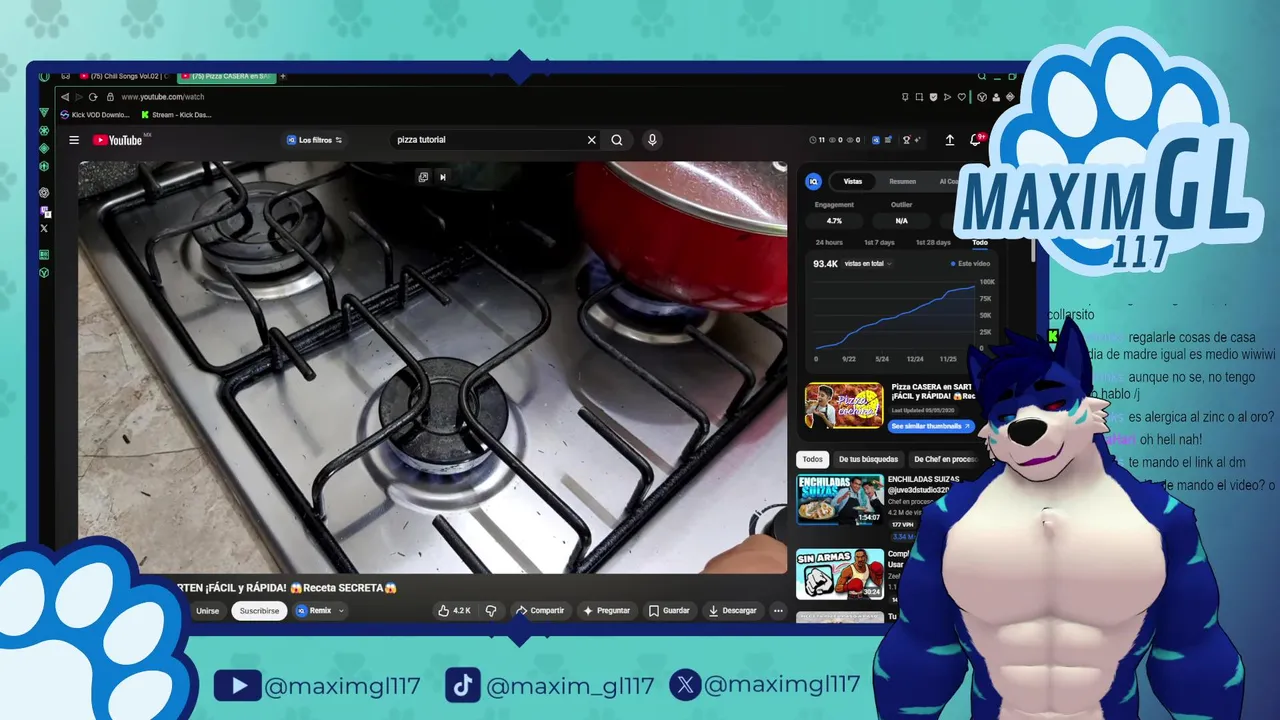Click the site padlock in address bar
Screen dimensions: 1280x720
(110, 97)
